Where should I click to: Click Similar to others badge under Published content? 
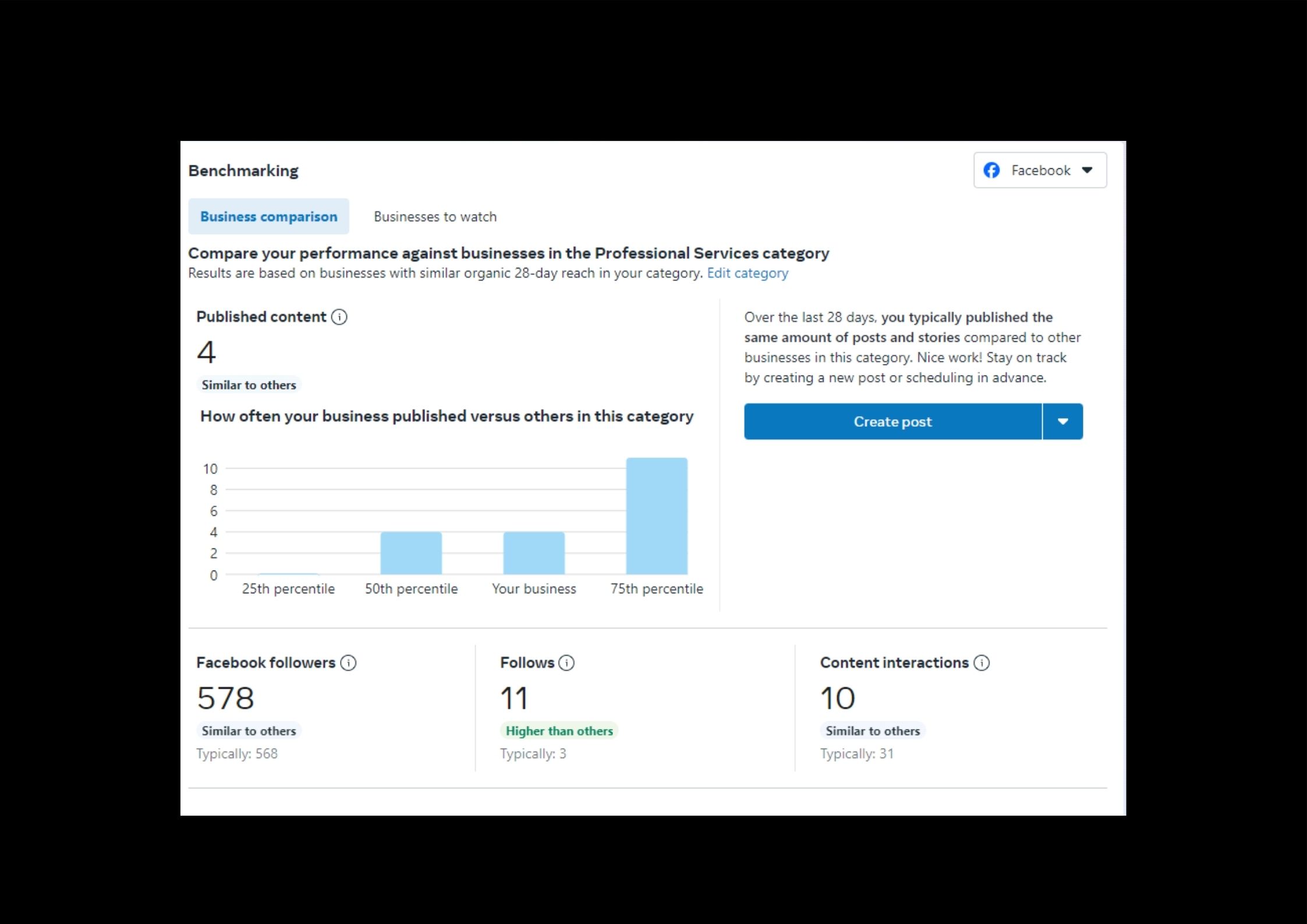(249, 385)
